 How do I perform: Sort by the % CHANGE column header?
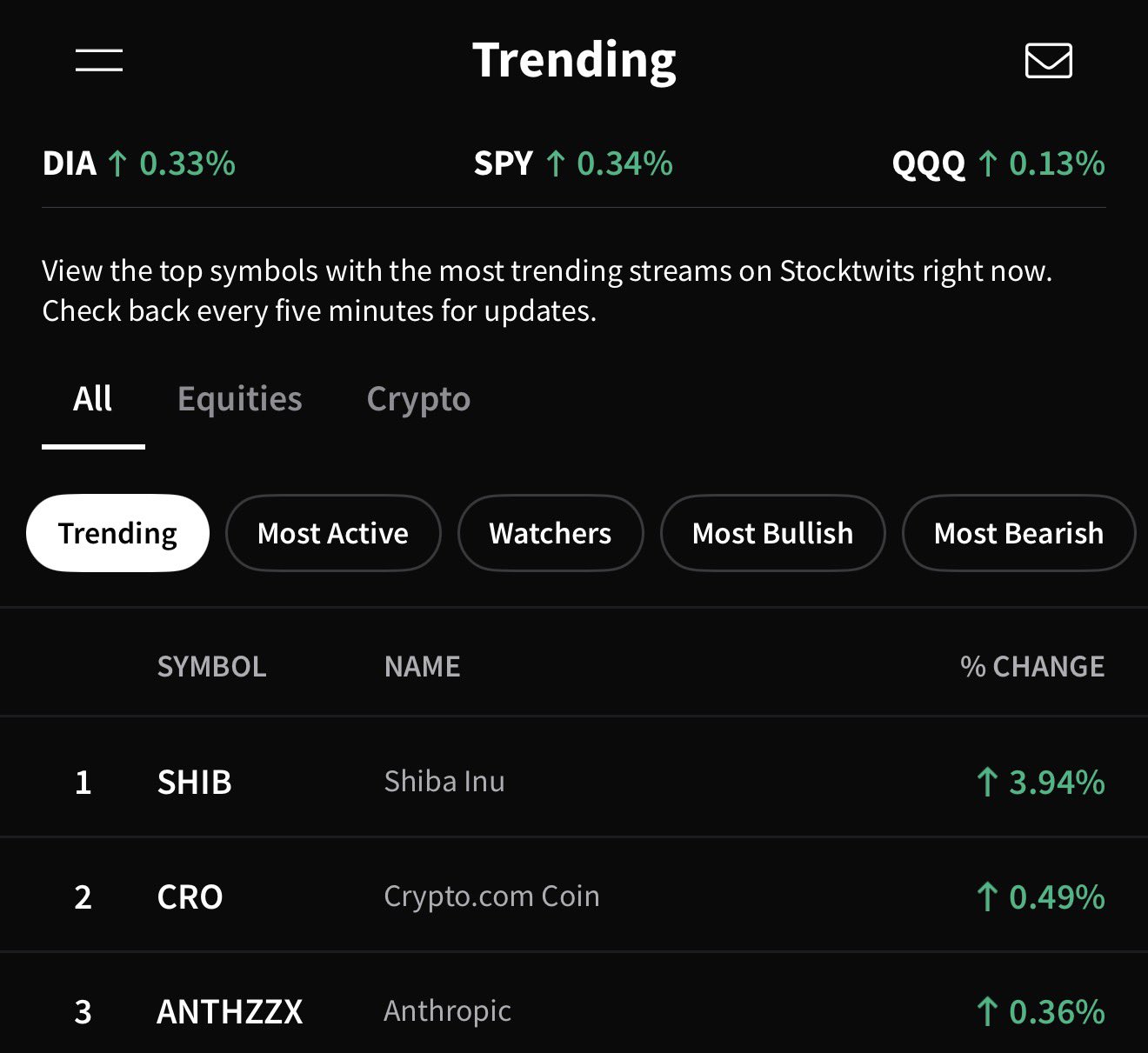tap(1032, 667)
